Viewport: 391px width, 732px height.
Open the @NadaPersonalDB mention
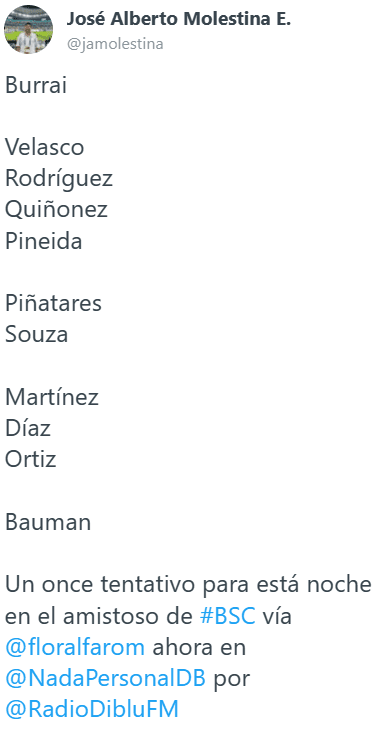click(x=105, y=678)
